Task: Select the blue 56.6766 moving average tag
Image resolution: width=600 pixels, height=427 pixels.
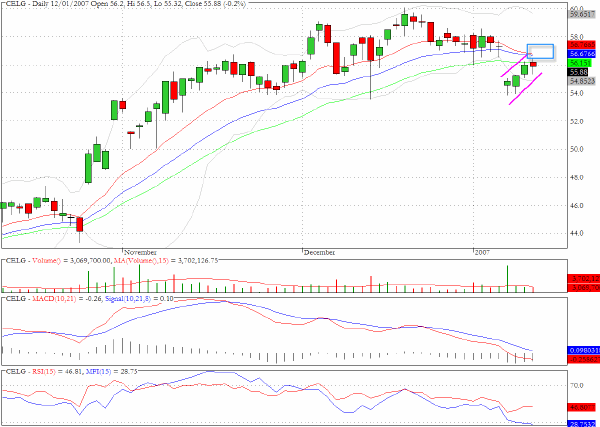Action: coord(582,54)
